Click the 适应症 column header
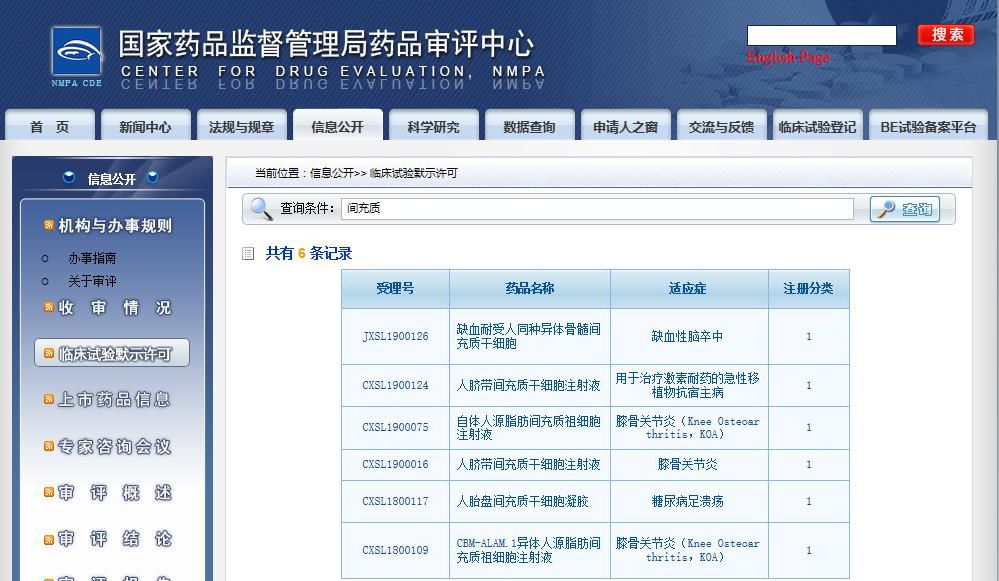This screenshot has width=999, height=581. pyautogui.click(x=687, y=289)
